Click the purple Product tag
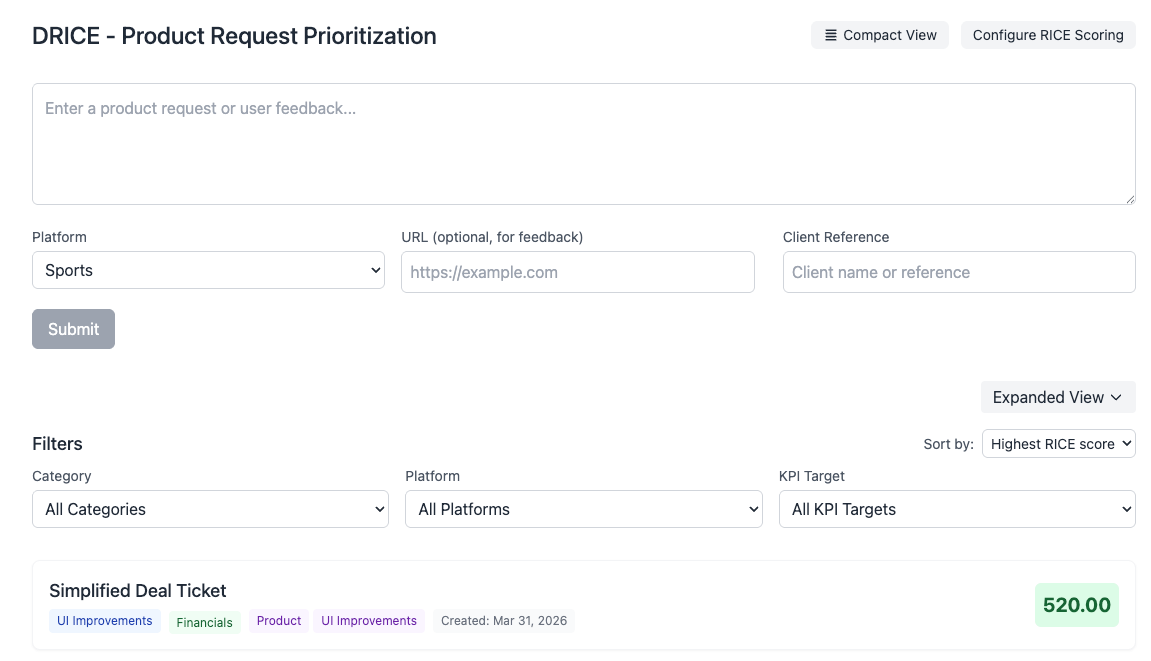The image size is (1151, 661). 279,621
